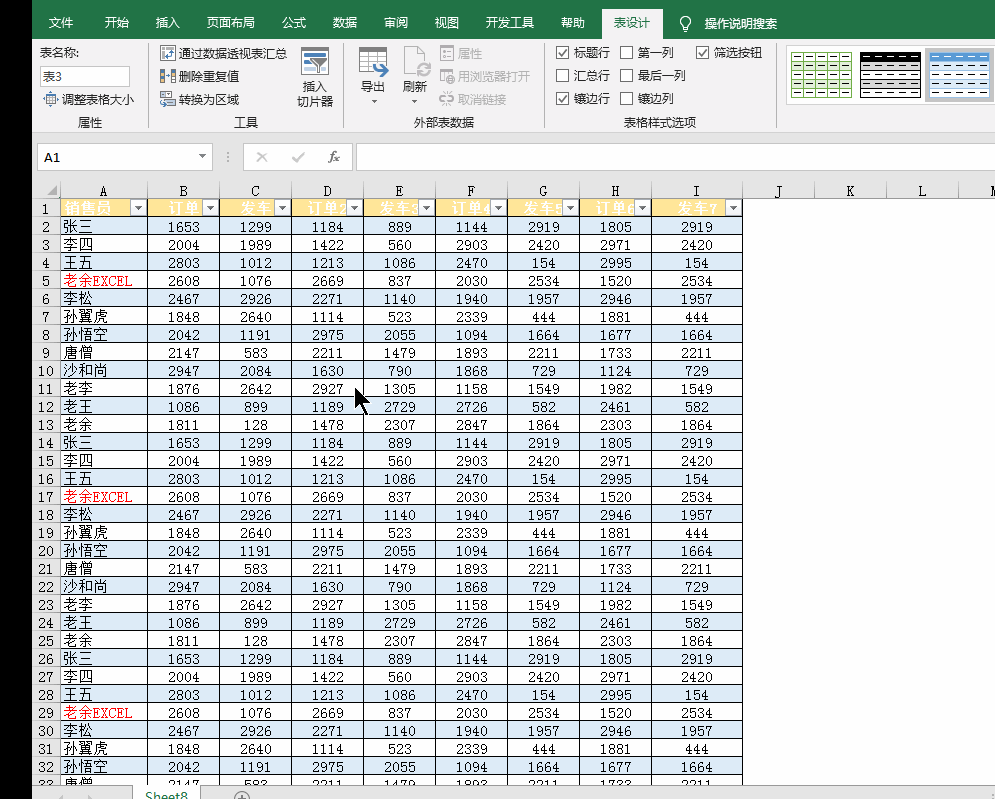Switch to Home (开始) tab
Image resolution: width=995 pixels, height=799 pixels.
(x=116, y=23)
